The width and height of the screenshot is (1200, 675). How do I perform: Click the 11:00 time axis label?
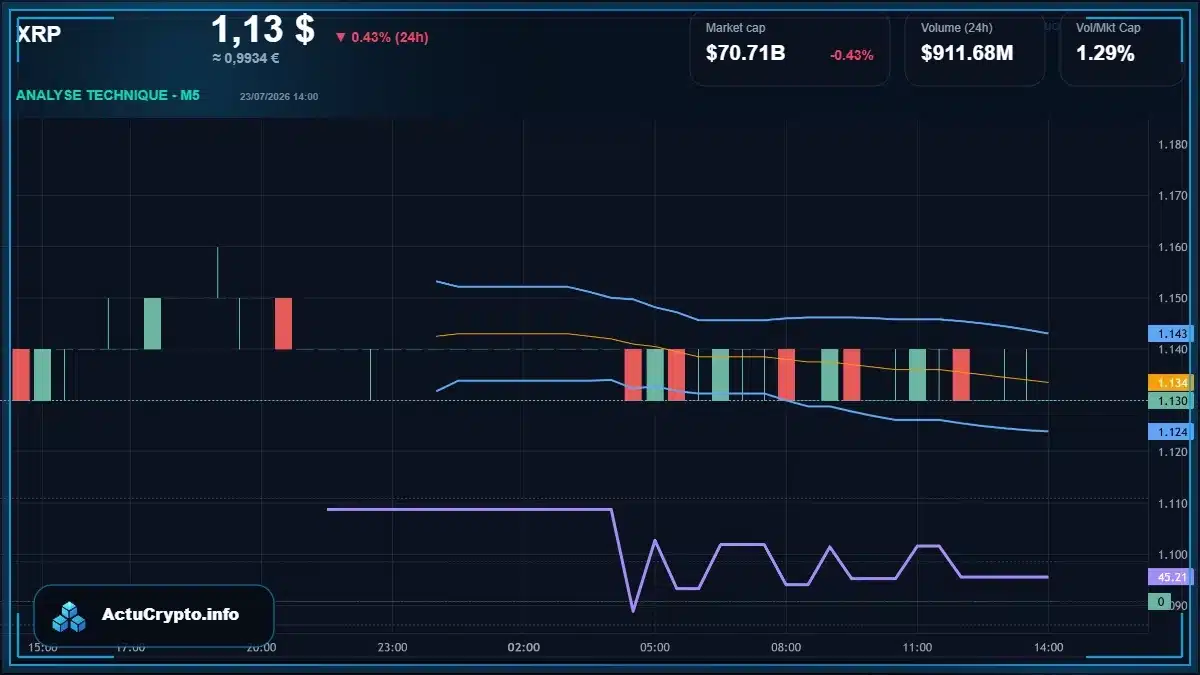917,647
